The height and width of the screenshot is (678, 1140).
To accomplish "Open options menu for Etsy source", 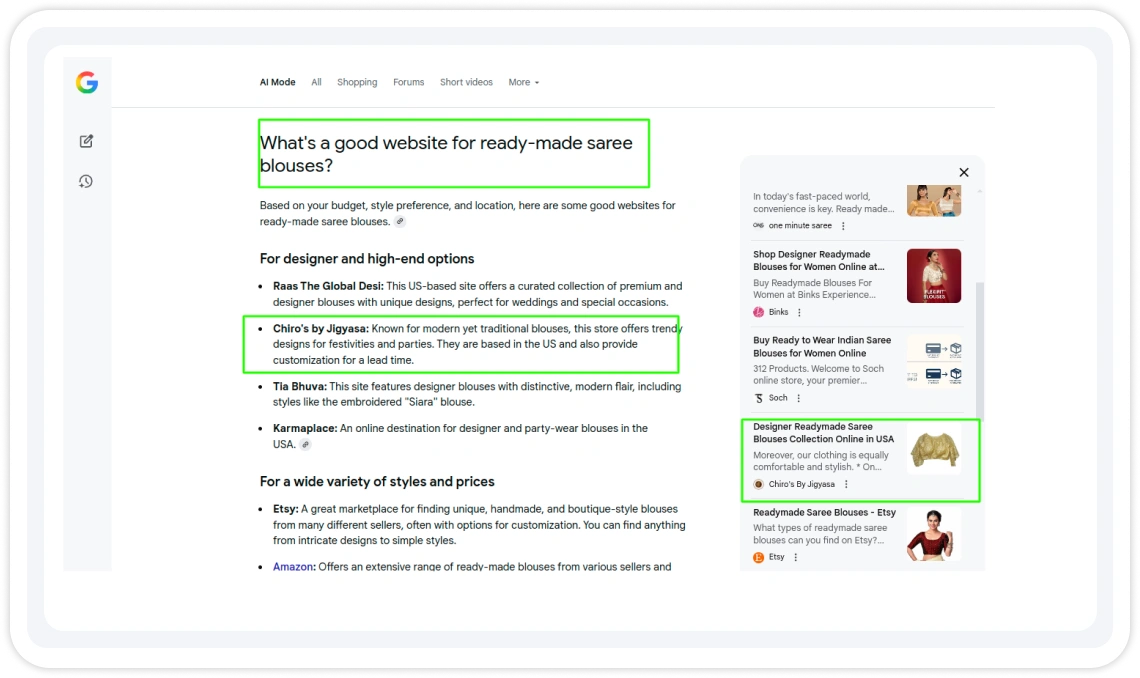I will pos(795,557).
